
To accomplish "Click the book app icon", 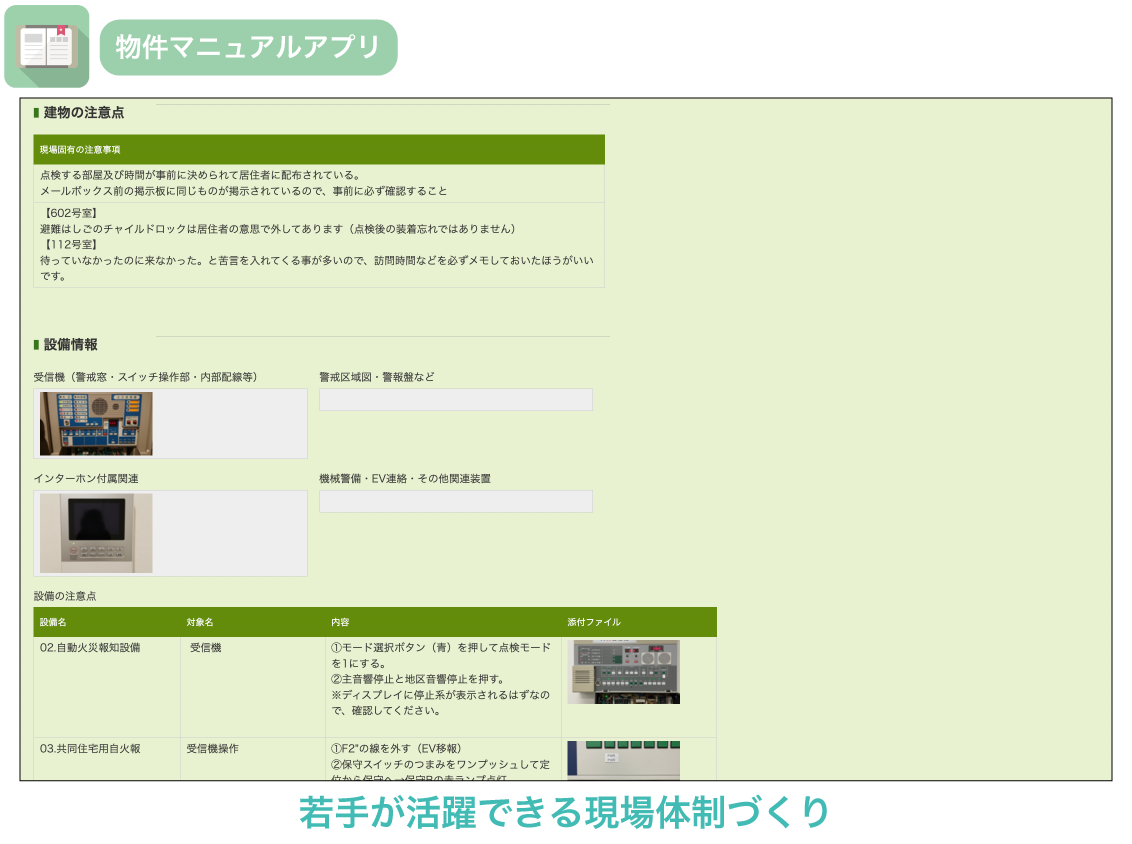I will click(46, 47).
